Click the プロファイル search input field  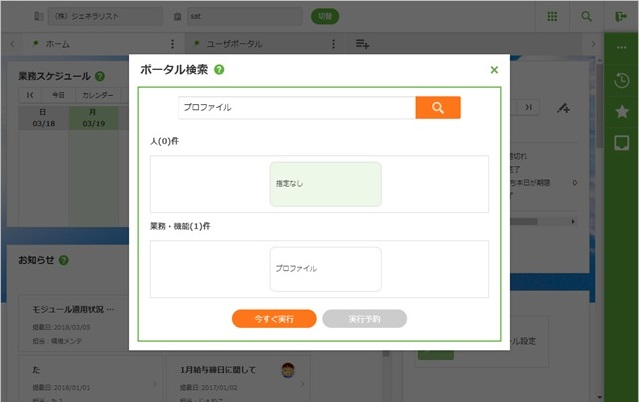[296, 108]
